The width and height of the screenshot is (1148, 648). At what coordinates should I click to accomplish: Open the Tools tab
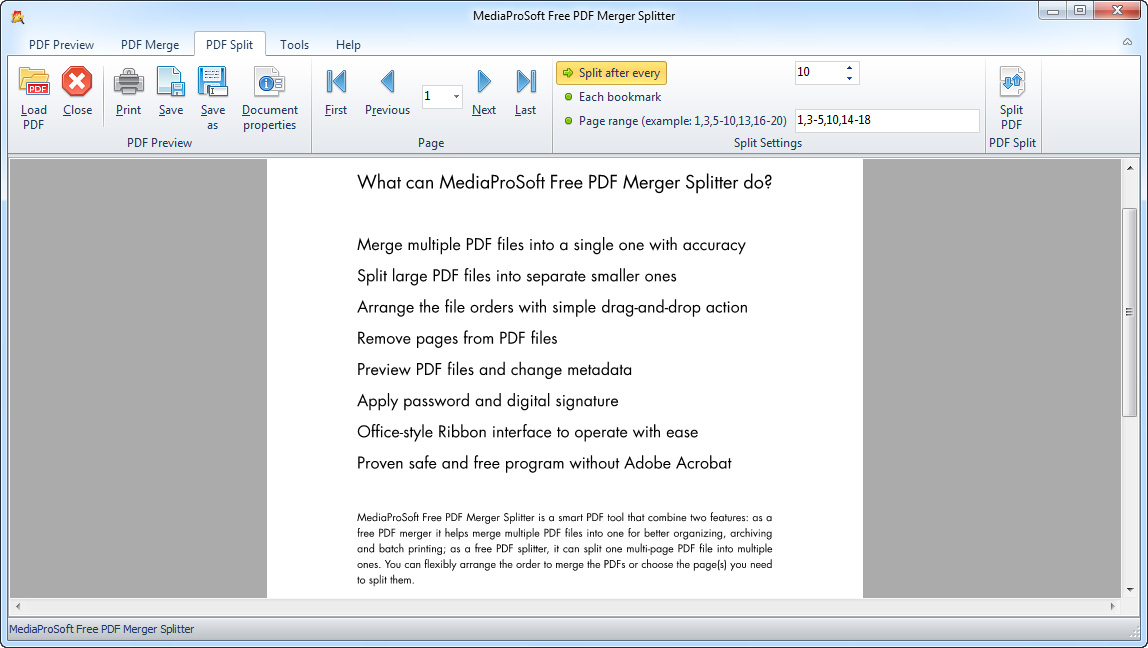pyautogui.click(x=294, y=45)
